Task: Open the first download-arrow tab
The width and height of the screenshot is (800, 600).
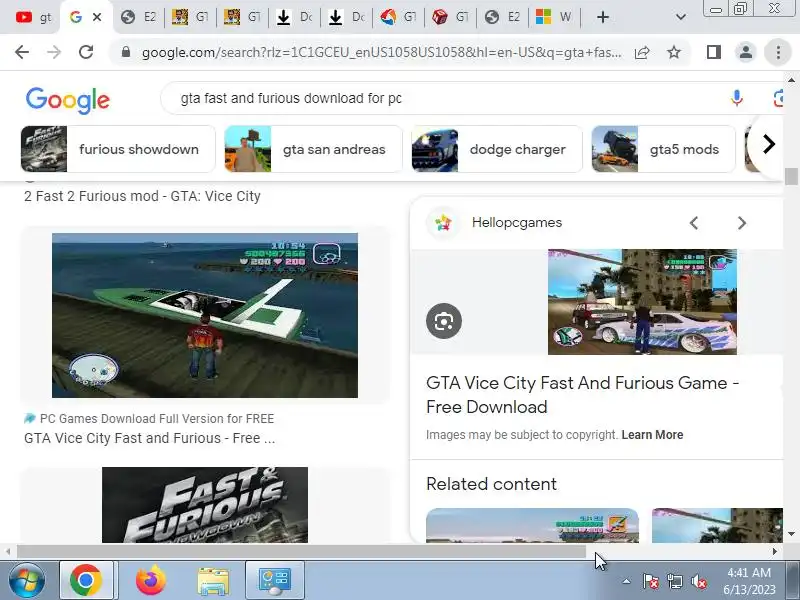Action: point(294,17)
